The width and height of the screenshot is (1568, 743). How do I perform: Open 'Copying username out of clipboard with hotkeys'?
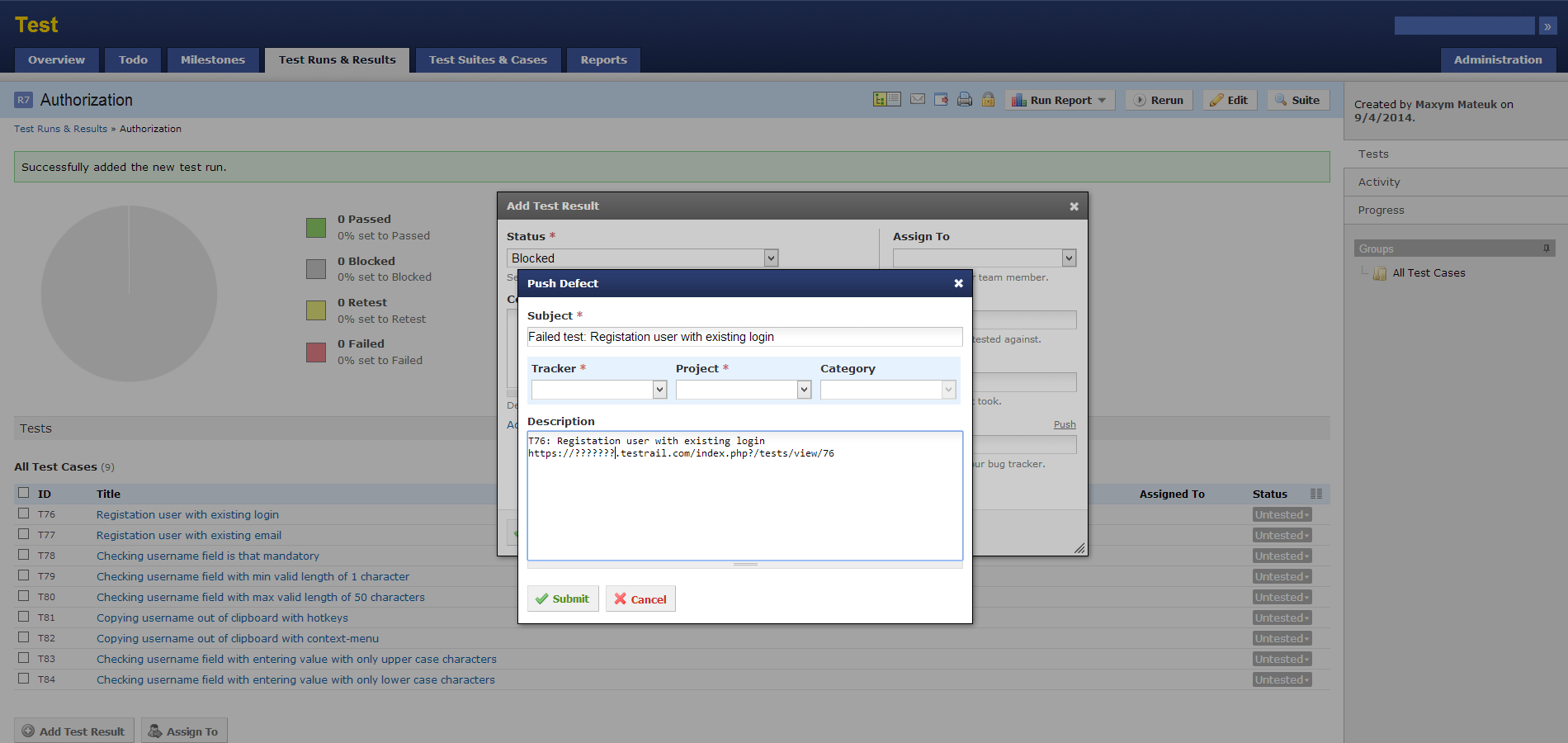click(222, 618)
